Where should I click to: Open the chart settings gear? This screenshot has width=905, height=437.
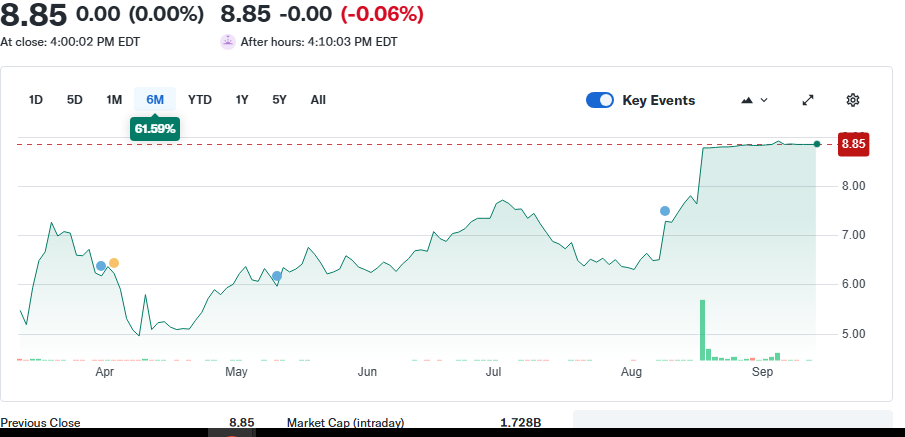tap(853, 100)
